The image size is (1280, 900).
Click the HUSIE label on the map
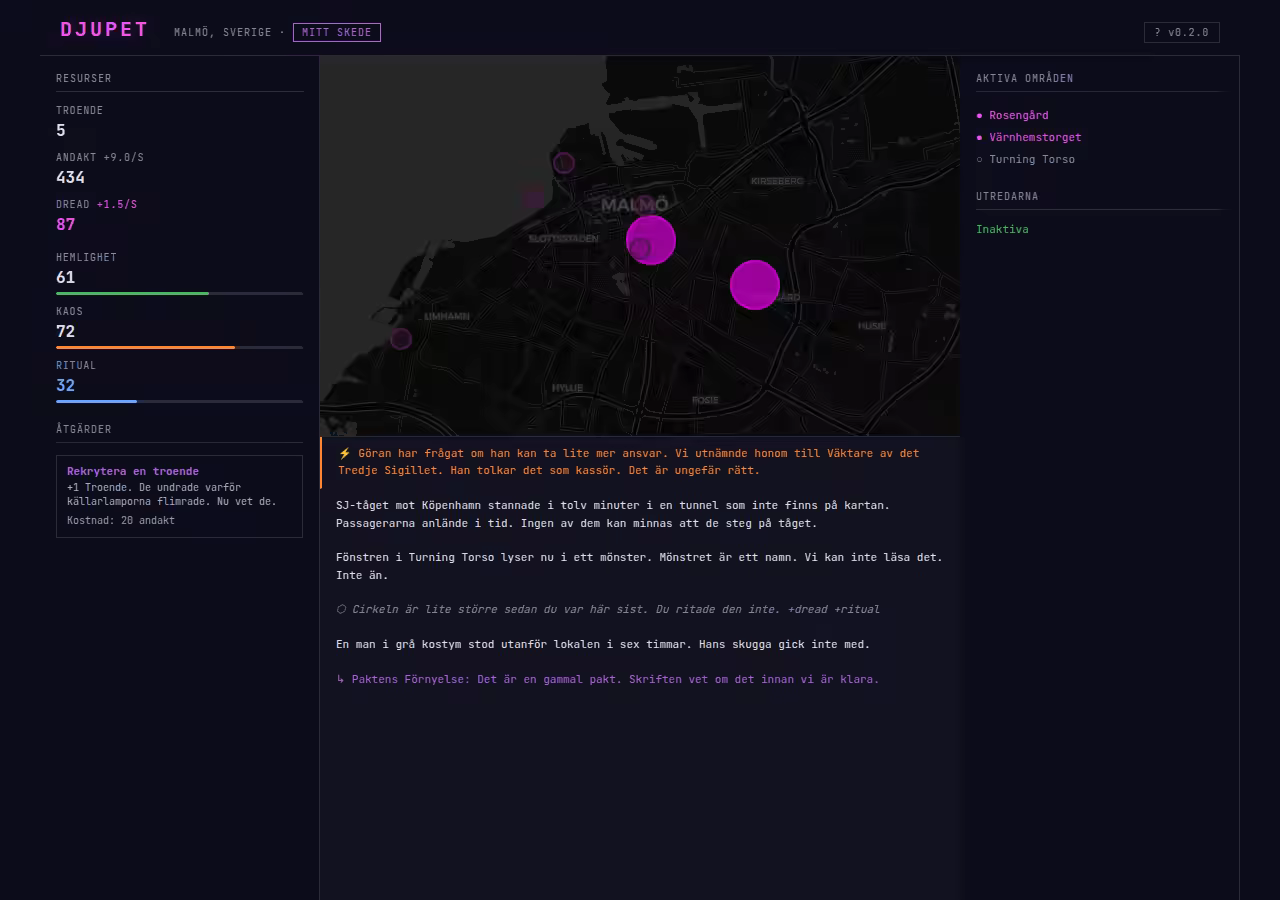click(x=872, y=326)
